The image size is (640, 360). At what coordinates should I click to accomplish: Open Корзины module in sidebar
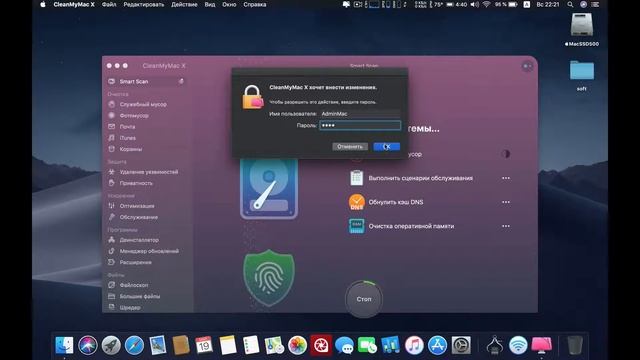coord(126,149)
